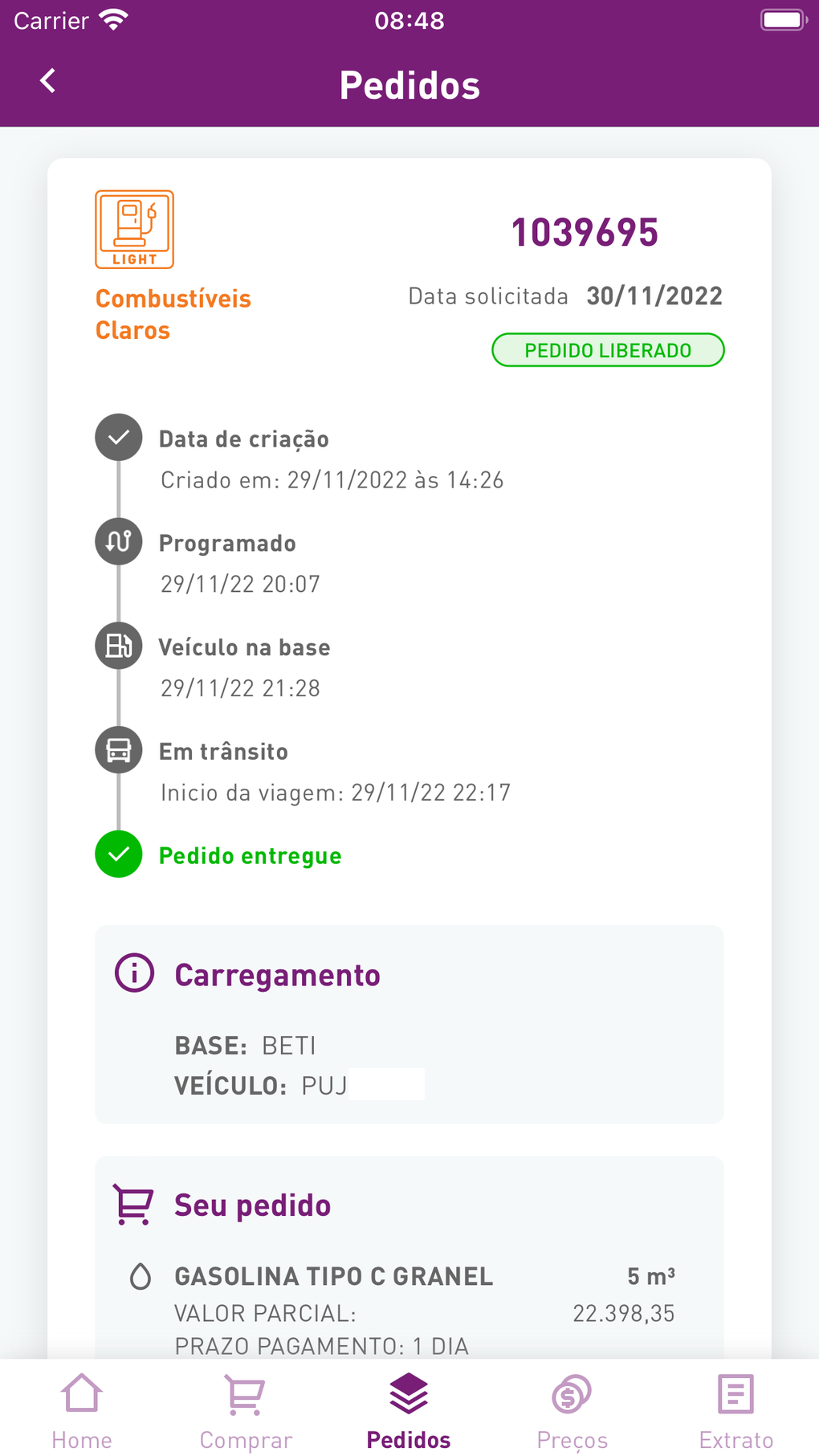This screenshot has width=819, height=1456.
Task: Tap order number 1039695
Action: [x=585, y=233]
